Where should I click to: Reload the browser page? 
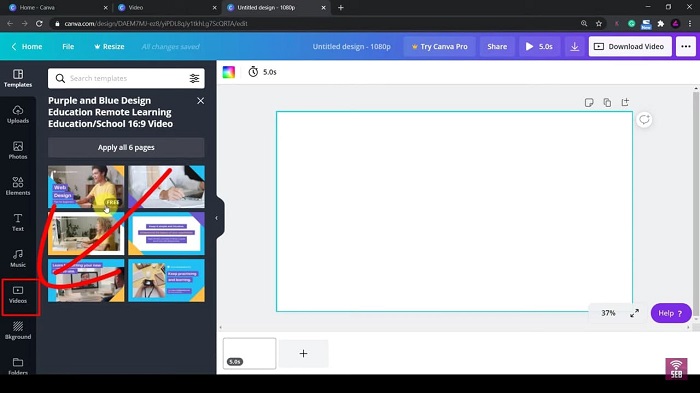pos(39,23)
